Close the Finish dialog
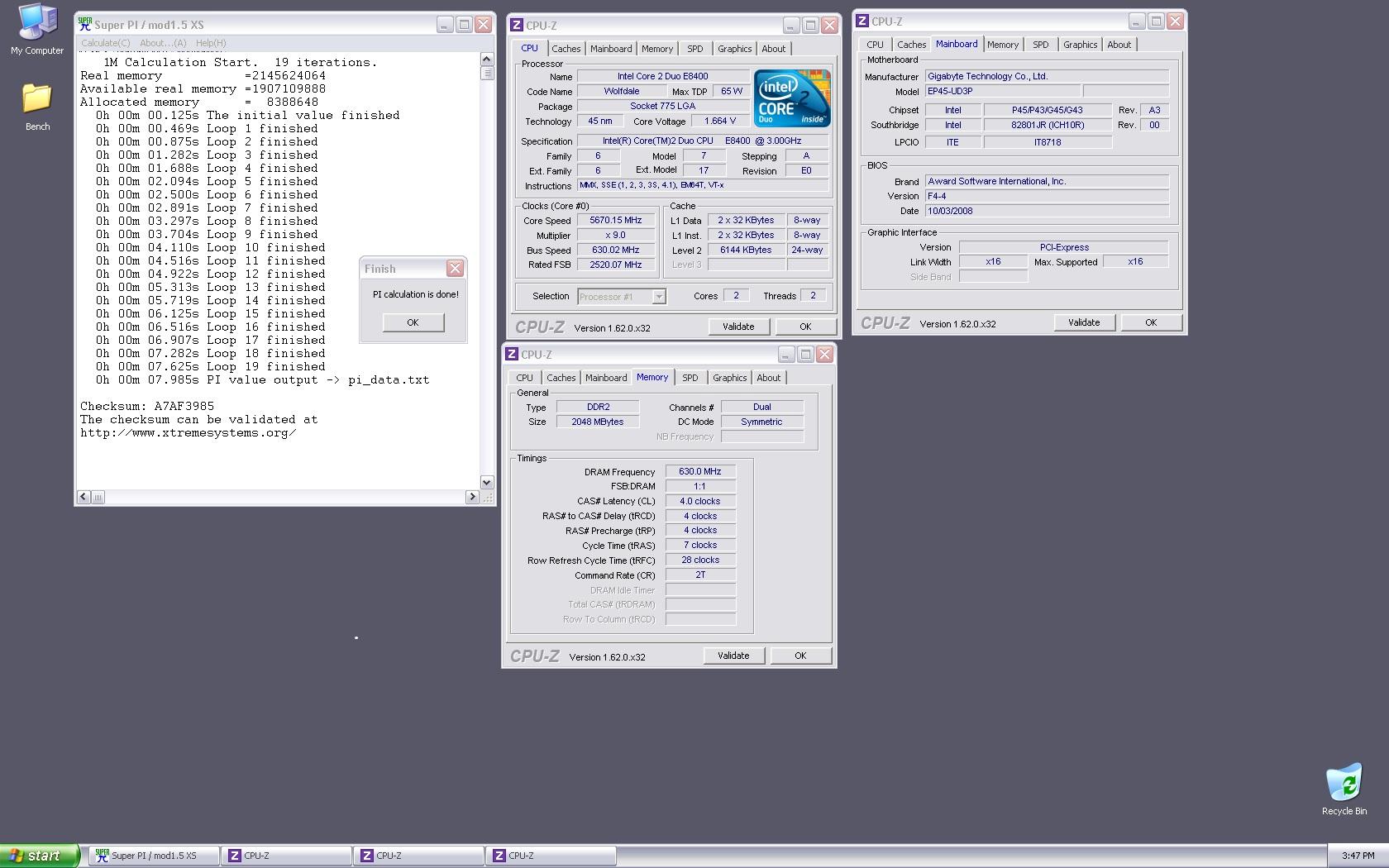This screenshot has height=868, width=1389. 455,269
